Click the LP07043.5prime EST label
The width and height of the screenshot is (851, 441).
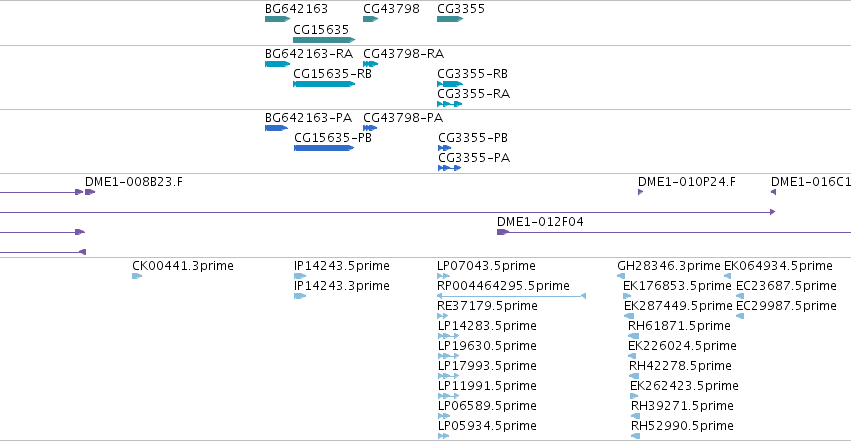tap(486, 266)
